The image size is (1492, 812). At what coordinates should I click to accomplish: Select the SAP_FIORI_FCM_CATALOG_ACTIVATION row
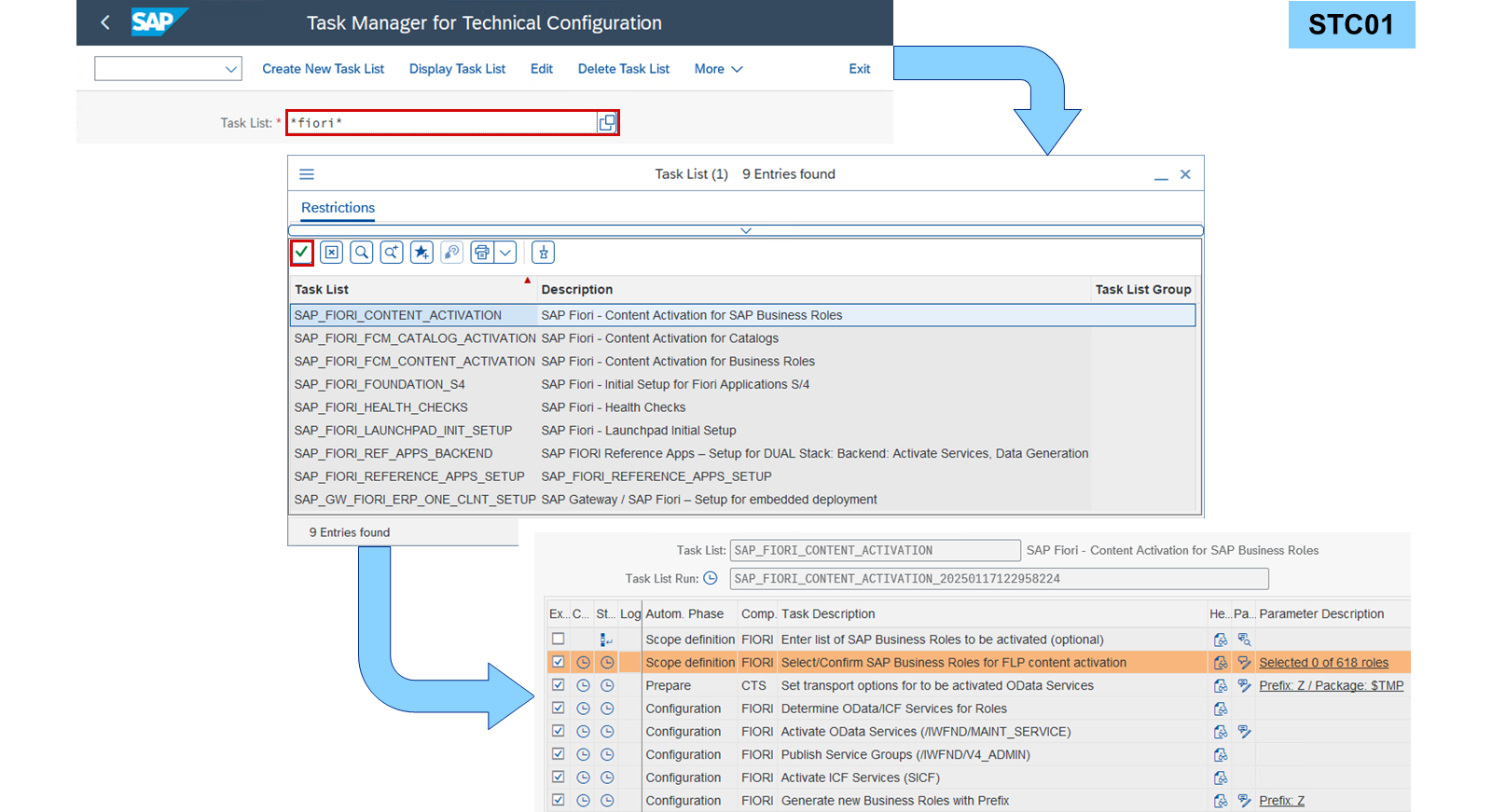coord(742,338)
